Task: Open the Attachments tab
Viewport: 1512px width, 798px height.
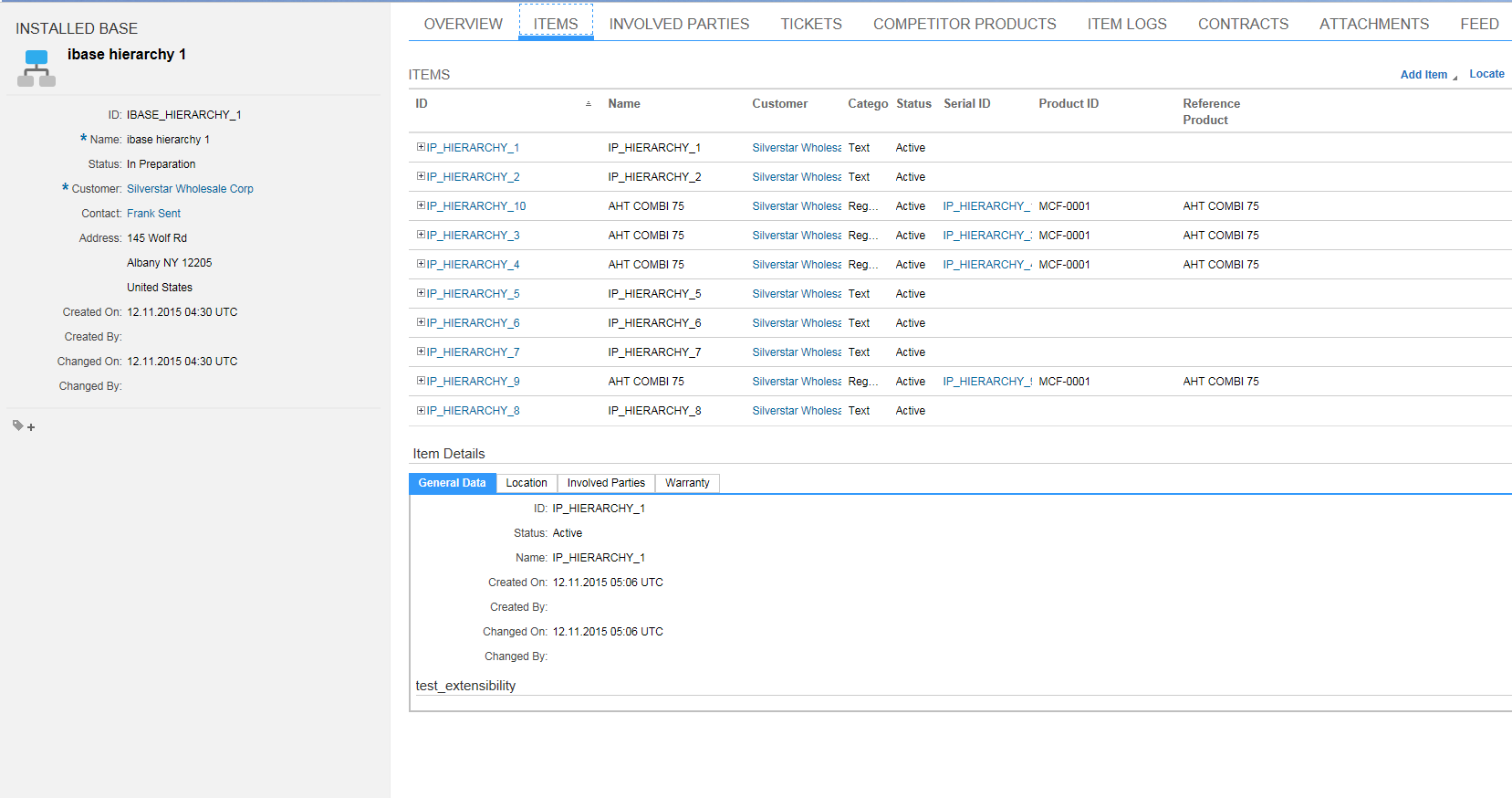Action: tap(1373, 24)
